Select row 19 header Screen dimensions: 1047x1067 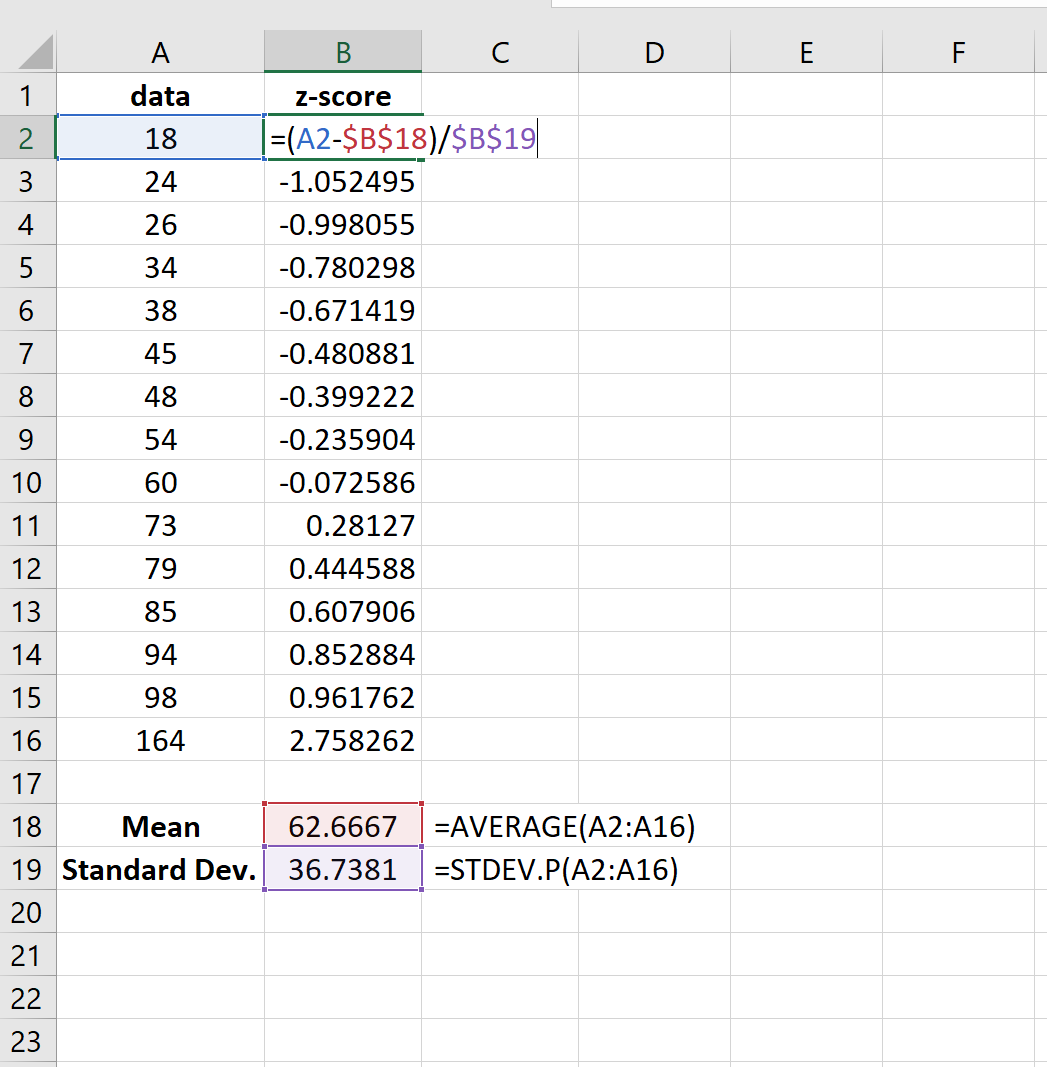point(27,870)
